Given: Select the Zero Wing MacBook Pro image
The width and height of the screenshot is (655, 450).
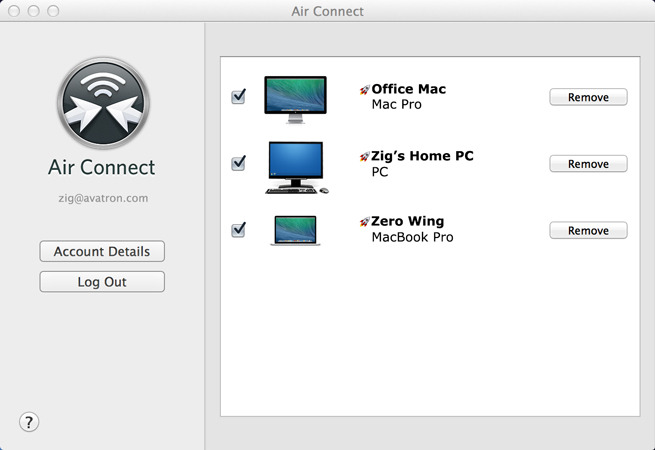Looking at the screenshot, I should tap(295, 231).
